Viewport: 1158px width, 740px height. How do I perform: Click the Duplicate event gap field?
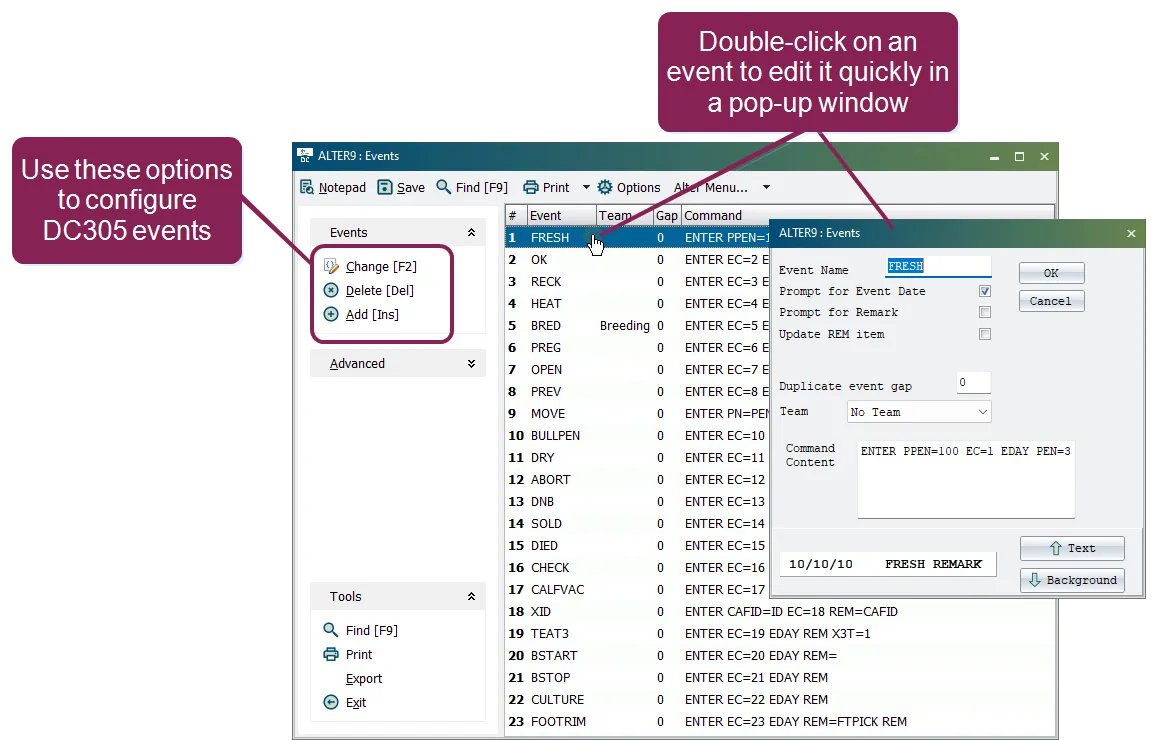973,383
